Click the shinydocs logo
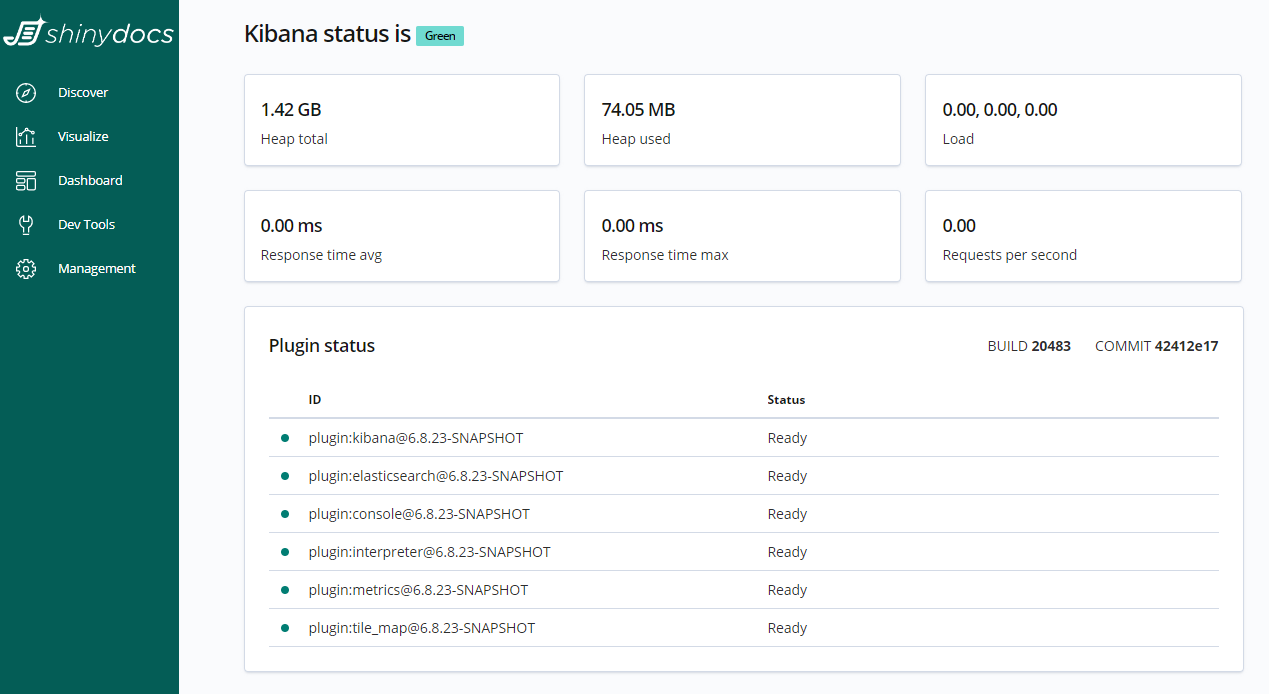This screenshot has height=694, width=1269. pos(88,33)
